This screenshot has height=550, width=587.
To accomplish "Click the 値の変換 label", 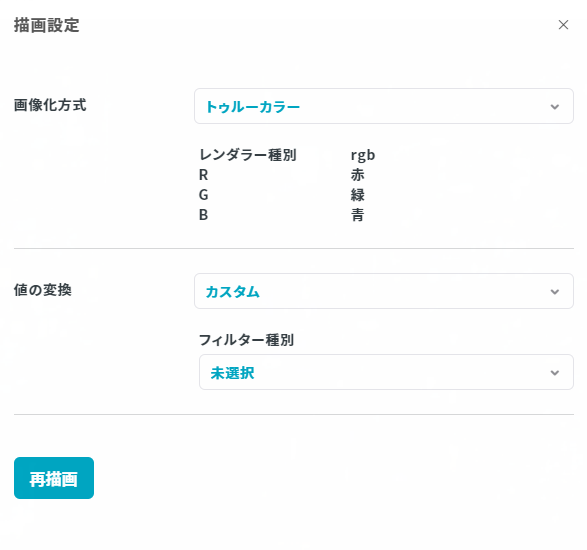I will click(x=43, y=289).
